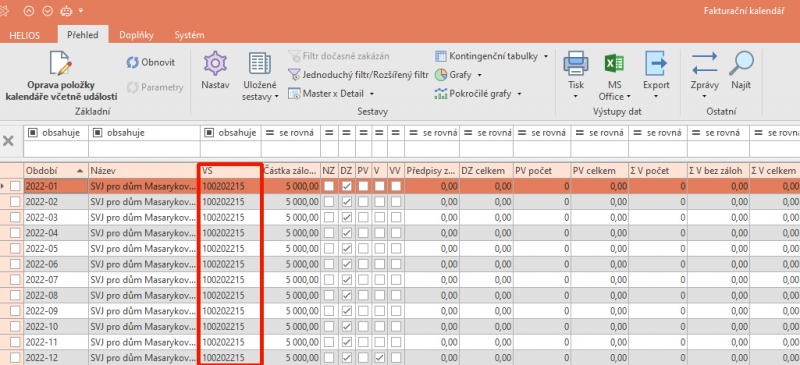Click Pokročilé grafy chart icon
Viewport: 800px width, 365px height.
[x=440, y=94]
